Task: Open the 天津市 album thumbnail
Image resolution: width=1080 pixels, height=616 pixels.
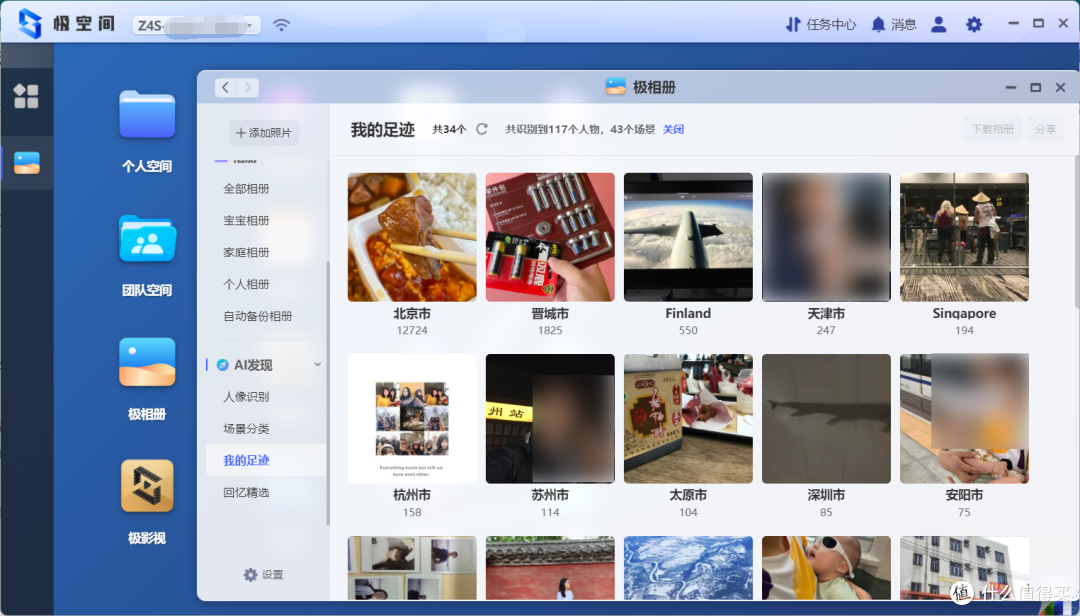Action: pos(826,237)
